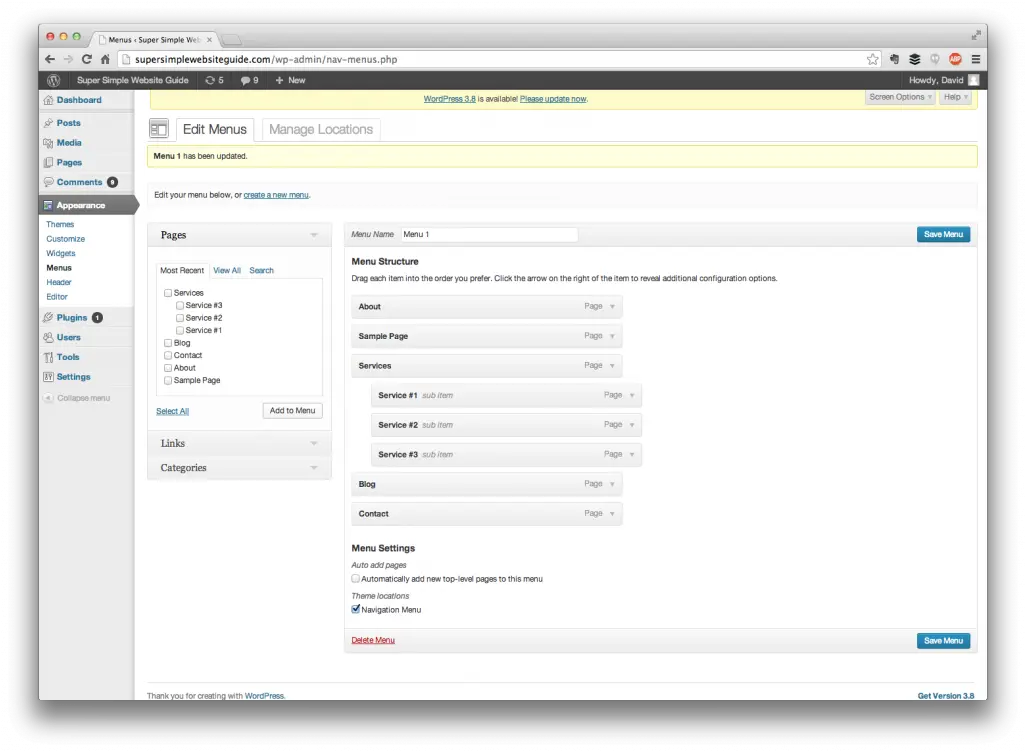Open the Adblock Plus extension icon
The image size is (1025, 751).
(955, 59)
